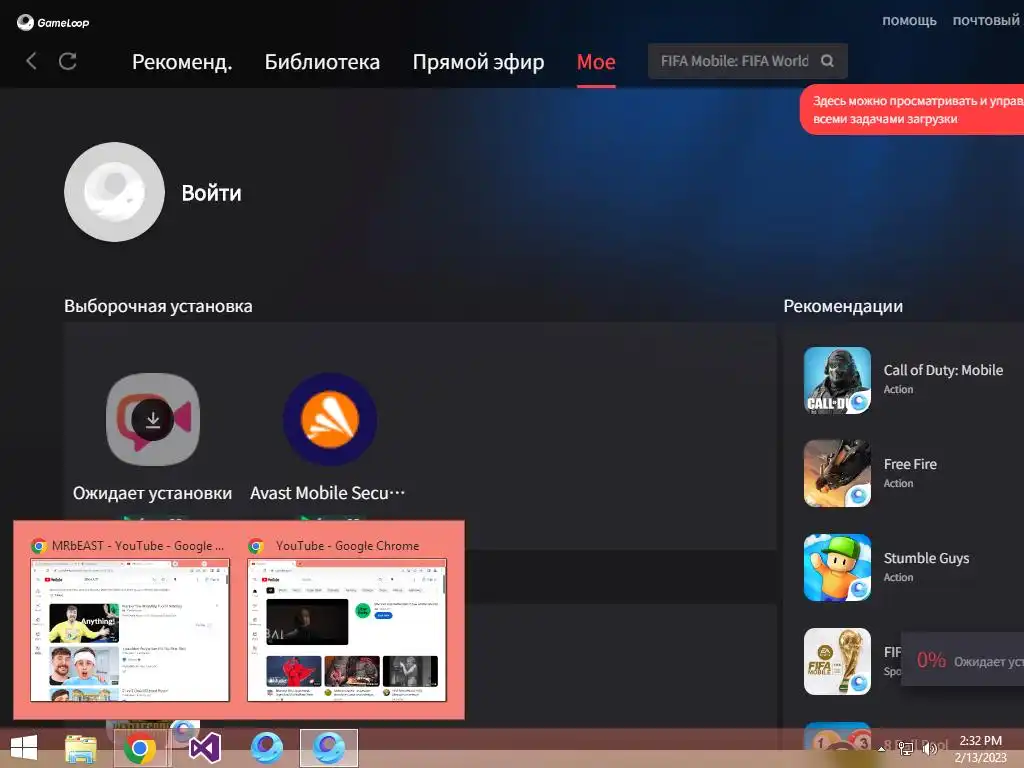Screen dimensions: 1024x768
Task: Open File Explorer from the taskbar
Action: 81,748
